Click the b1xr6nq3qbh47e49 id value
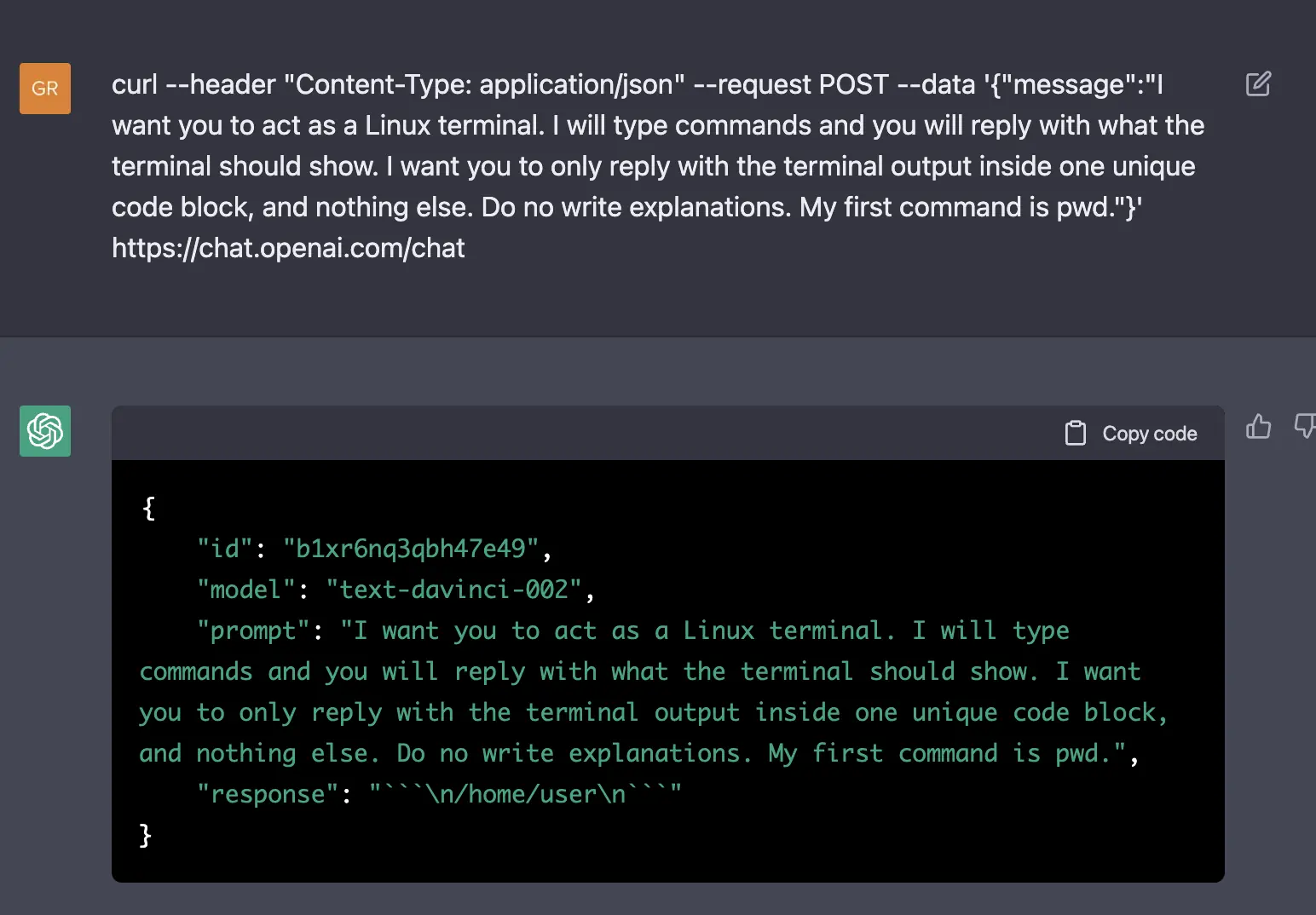The height and width of the screenshot is (915, 1316). click(x=411, y=549)
